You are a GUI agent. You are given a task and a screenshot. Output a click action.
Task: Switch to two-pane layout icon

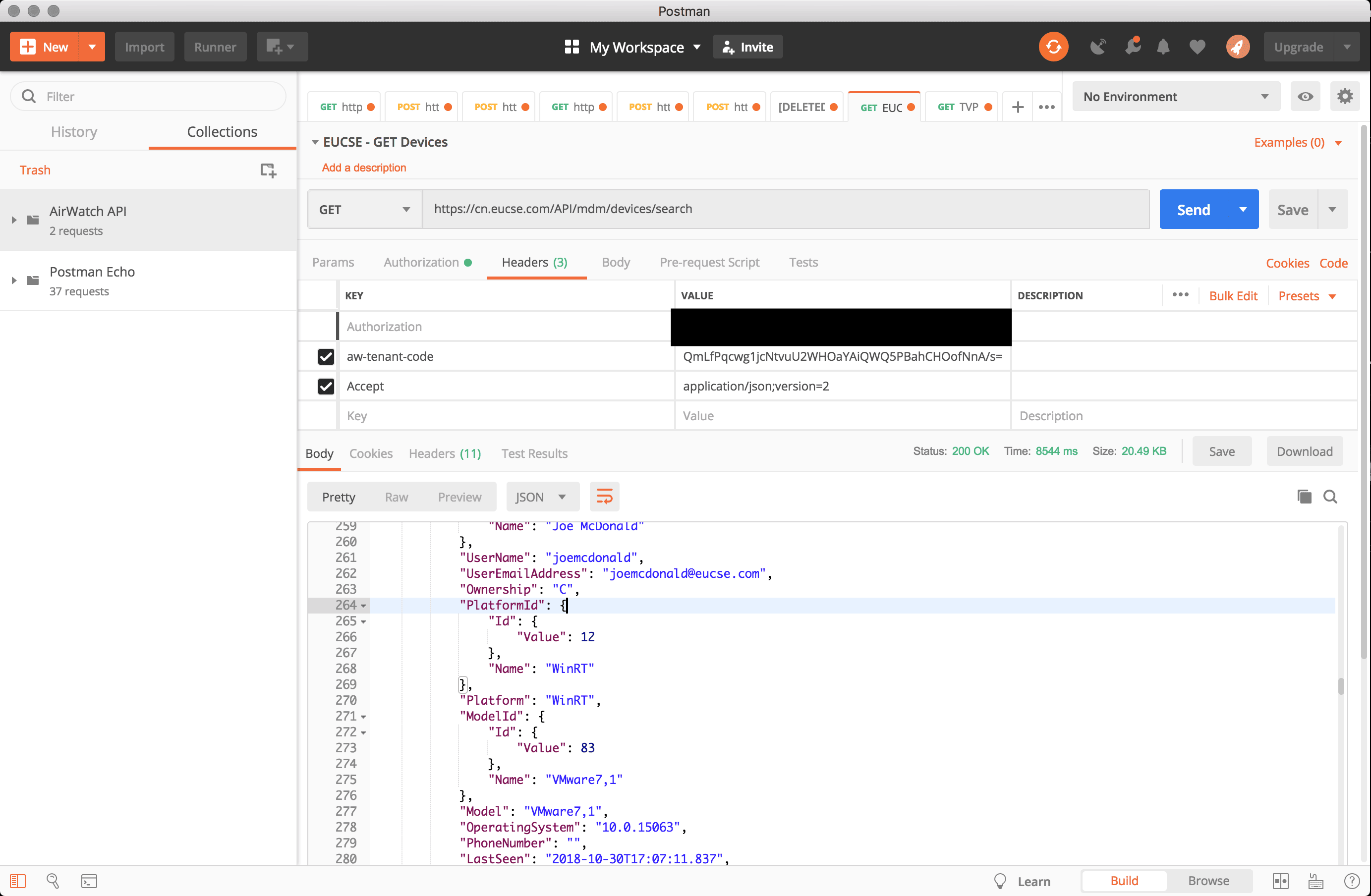pos(1281,881)
